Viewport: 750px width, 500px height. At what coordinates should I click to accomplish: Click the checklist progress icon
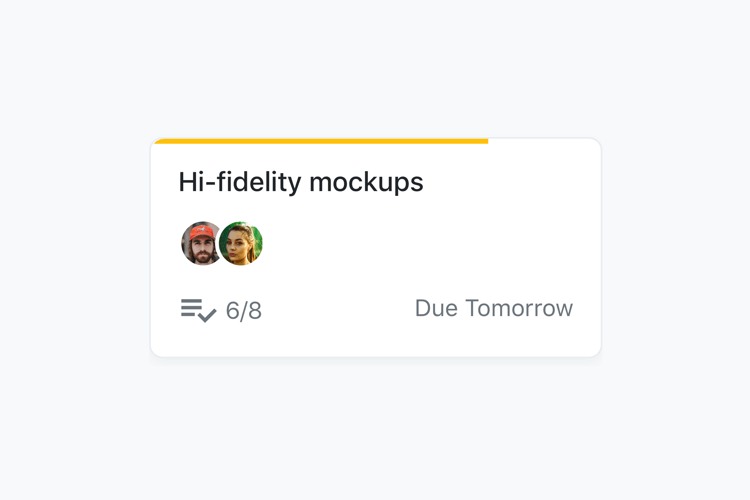click(198, 310)
